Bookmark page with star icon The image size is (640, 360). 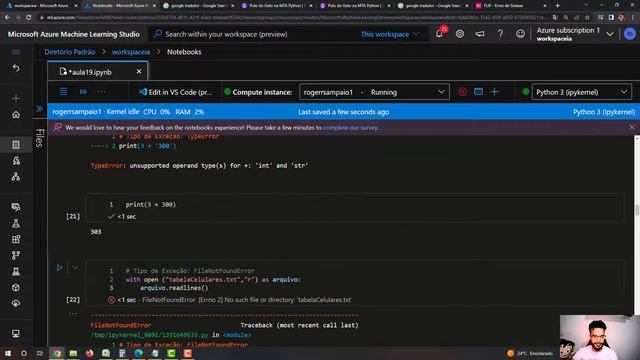(587, 18)
